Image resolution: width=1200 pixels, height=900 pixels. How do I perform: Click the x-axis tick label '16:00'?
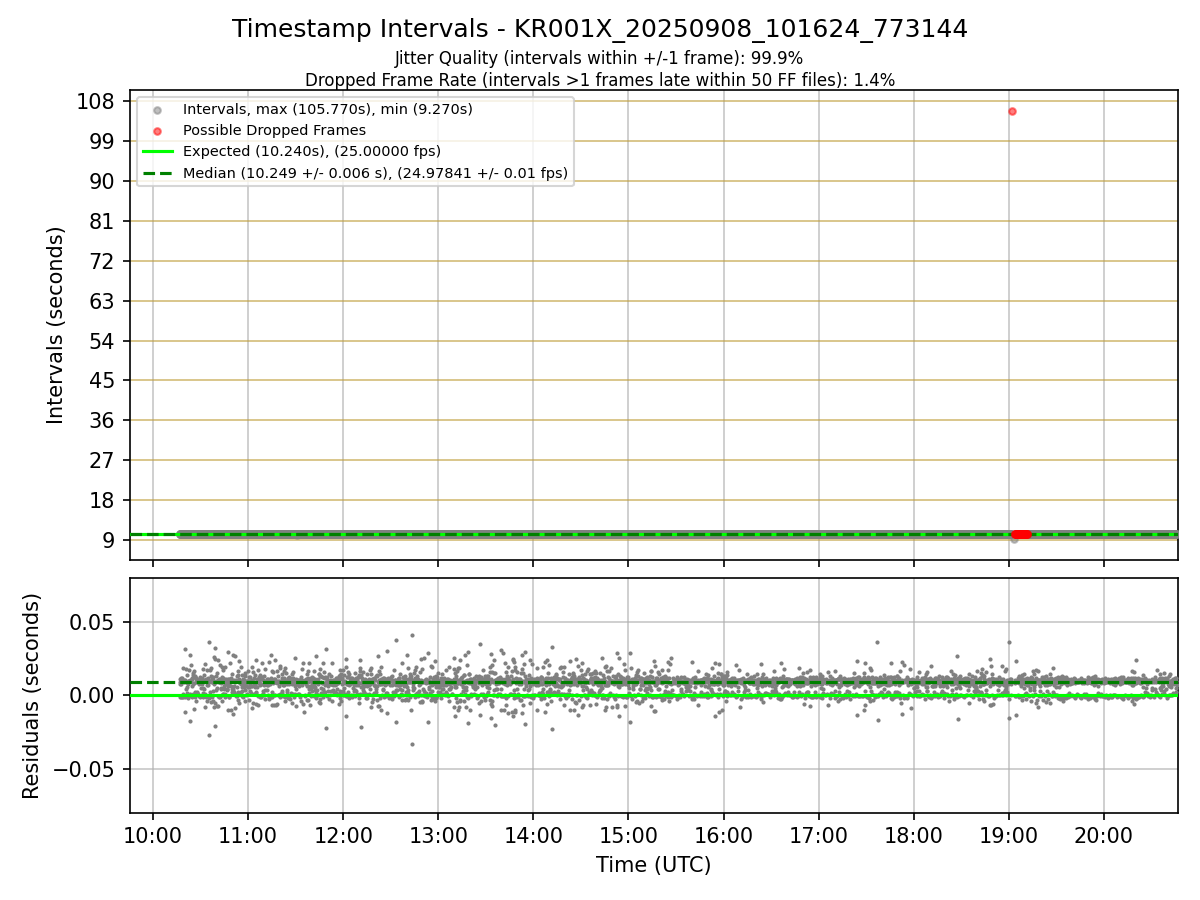pos(723,836)
